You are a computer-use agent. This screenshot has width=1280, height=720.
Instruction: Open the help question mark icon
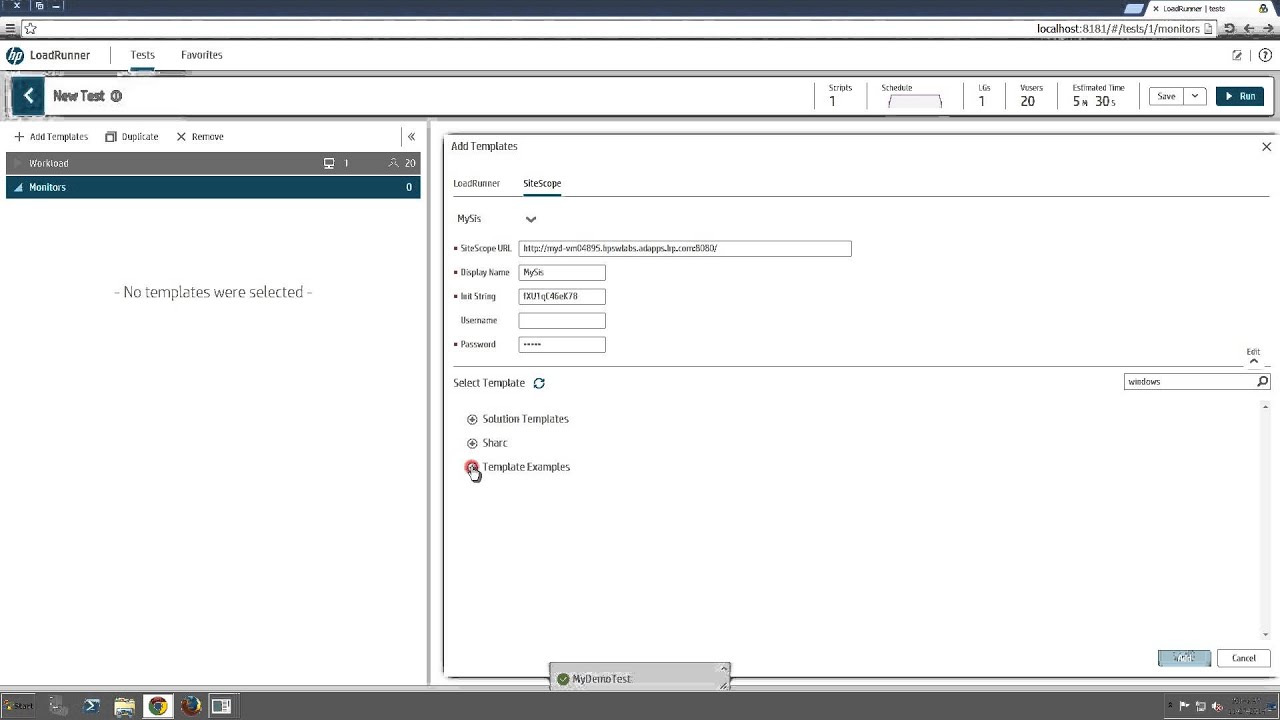[1265, 56]
